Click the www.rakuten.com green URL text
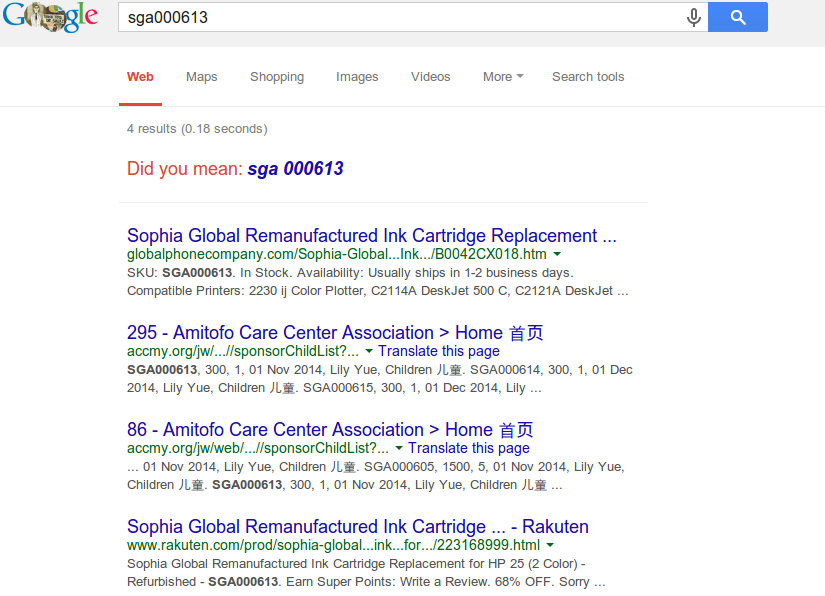The image size is (825, 596). tap(333, 545)
